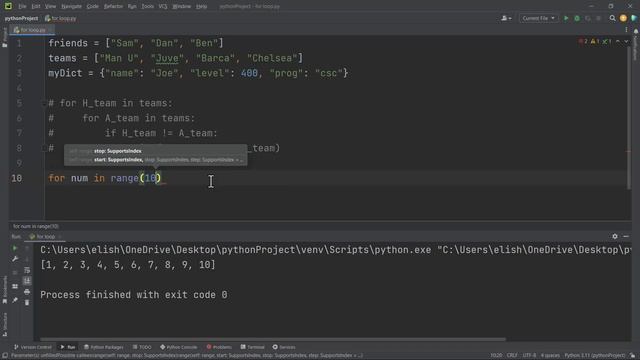
Task: Open the Run menu
Action: pyautogui.click(x=132, y=6)
